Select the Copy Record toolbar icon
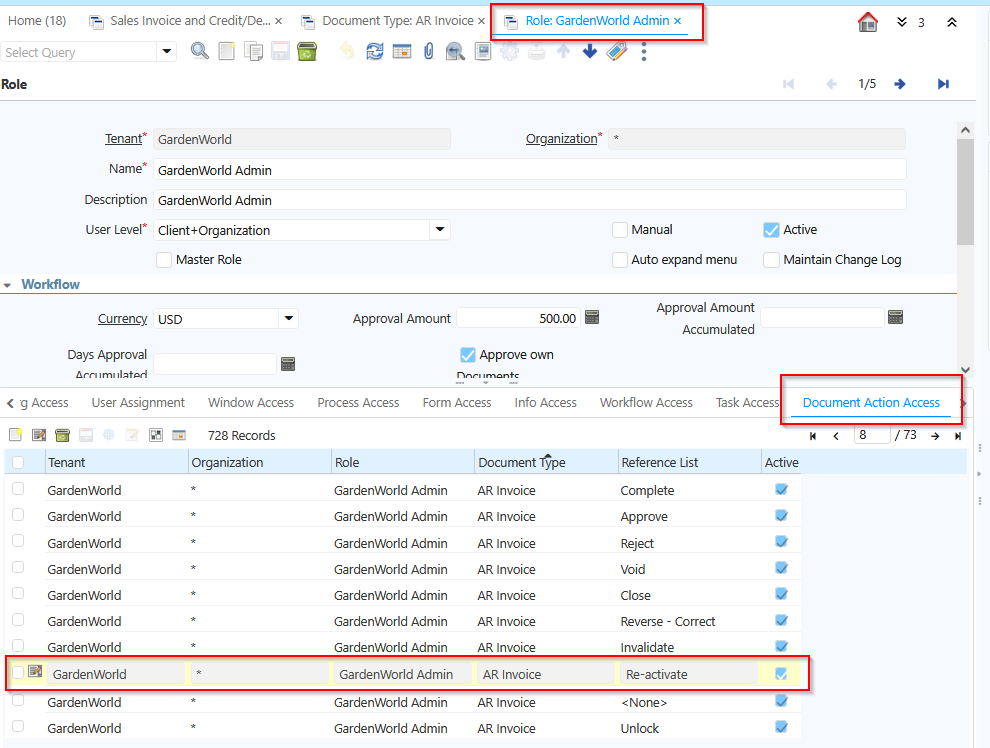Viewport: 990px width, 748px height. pos(253,50)
